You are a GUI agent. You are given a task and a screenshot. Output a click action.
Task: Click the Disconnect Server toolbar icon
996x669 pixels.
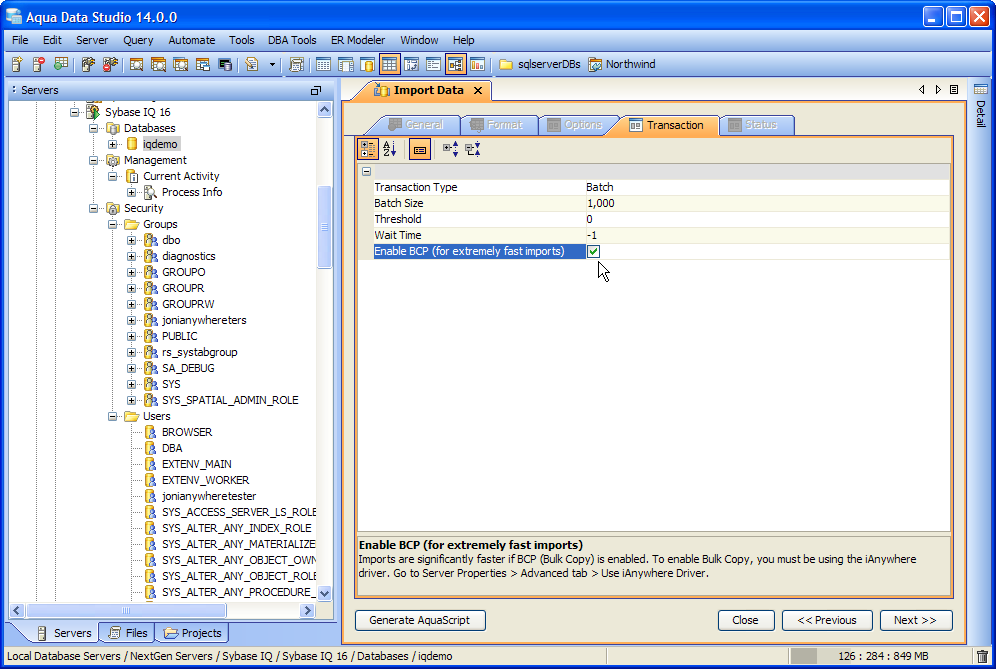[111, 64]
